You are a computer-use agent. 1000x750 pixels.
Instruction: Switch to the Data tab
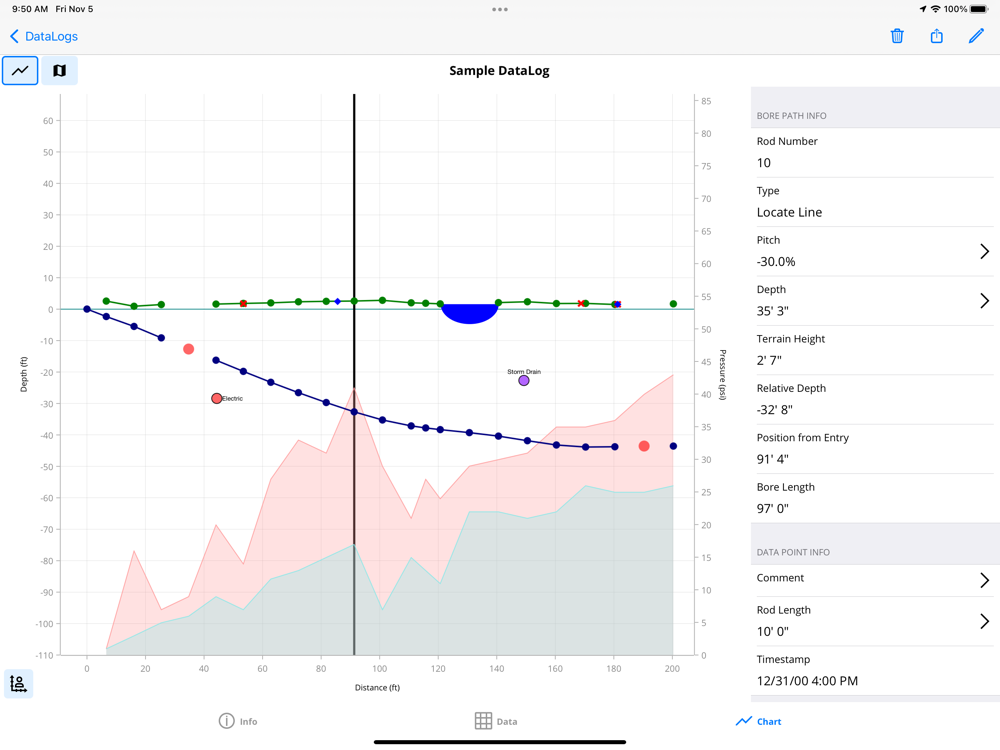(x=506, y=721)
